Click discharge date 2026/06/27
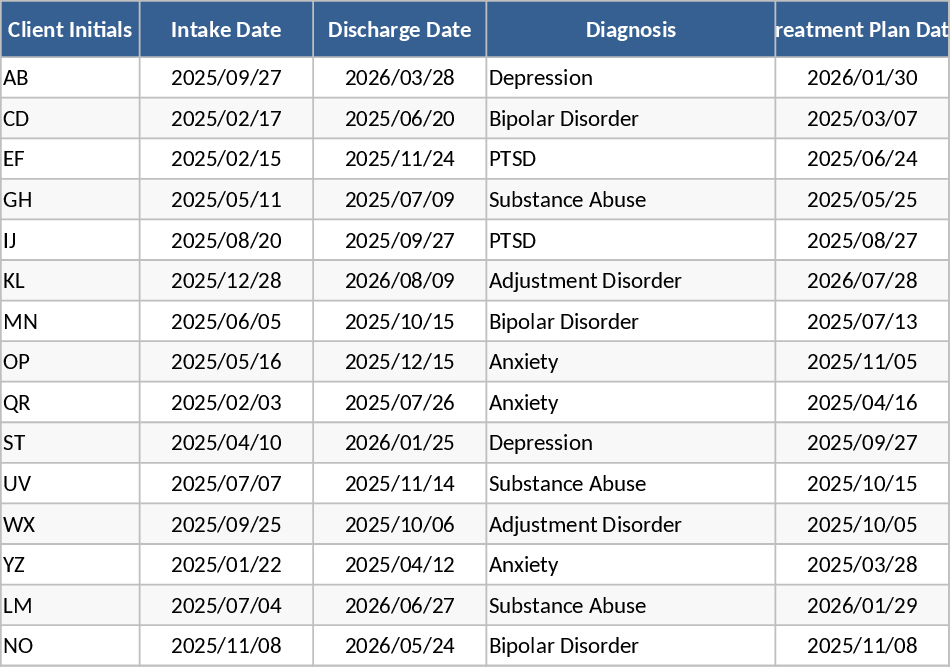This screenshot has height=667, width=950. pyautogui.click(x=399, y=606)
